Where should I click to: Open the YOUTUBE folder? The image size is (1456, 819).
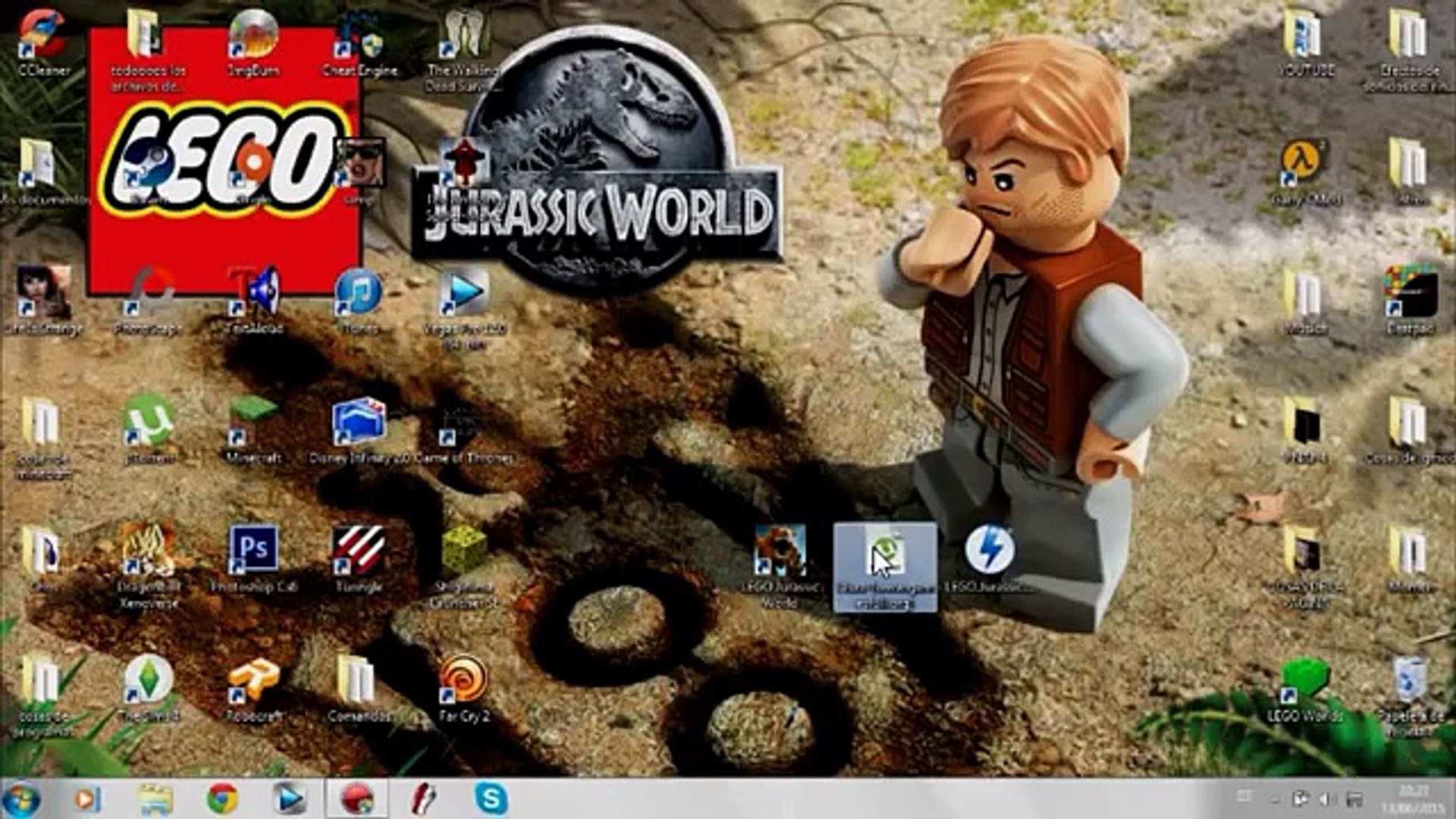coord(1304,42)
